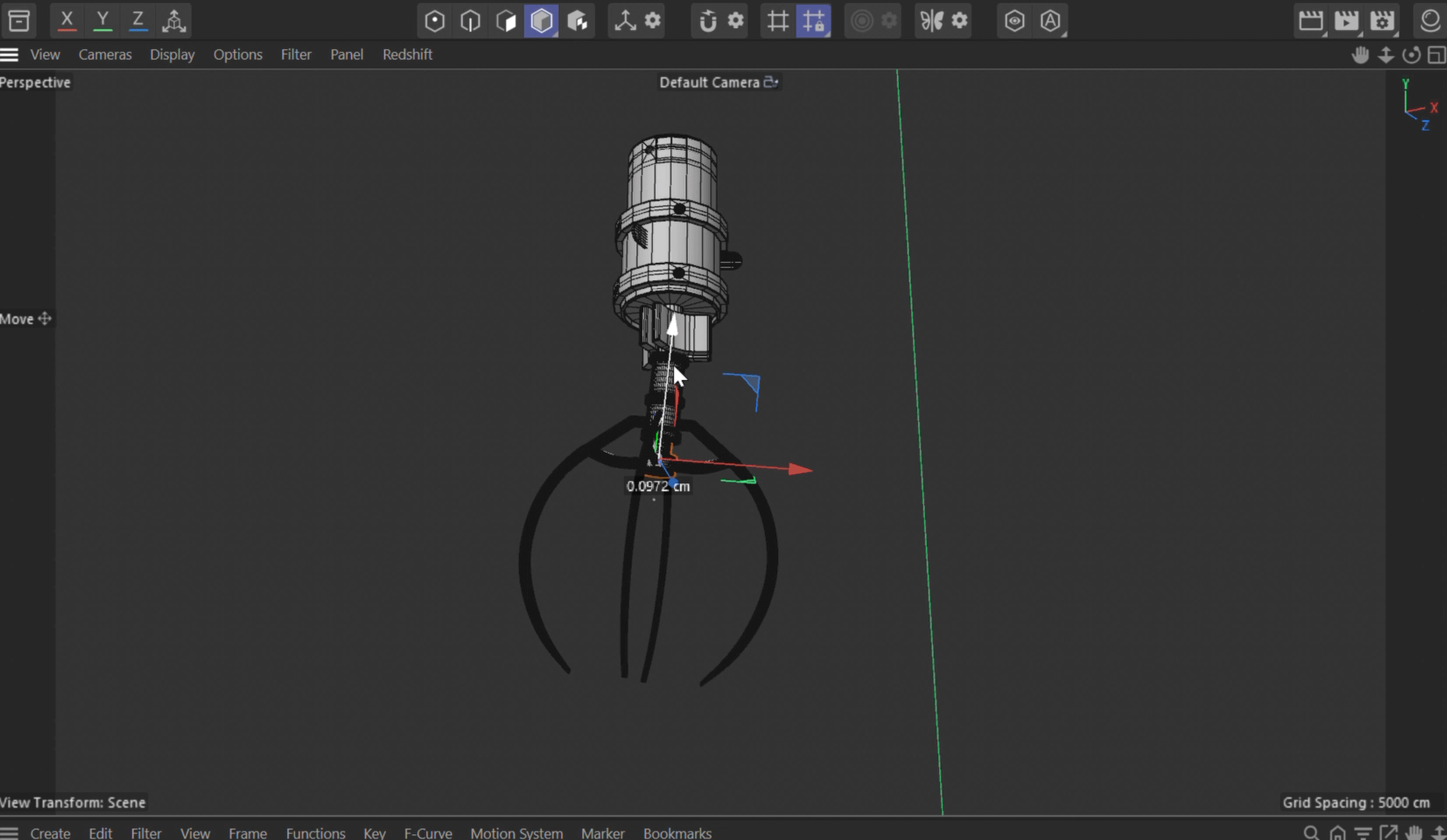Open the Display menu
The height and width of the screenshot is (840, 1447).
(172, 54)
